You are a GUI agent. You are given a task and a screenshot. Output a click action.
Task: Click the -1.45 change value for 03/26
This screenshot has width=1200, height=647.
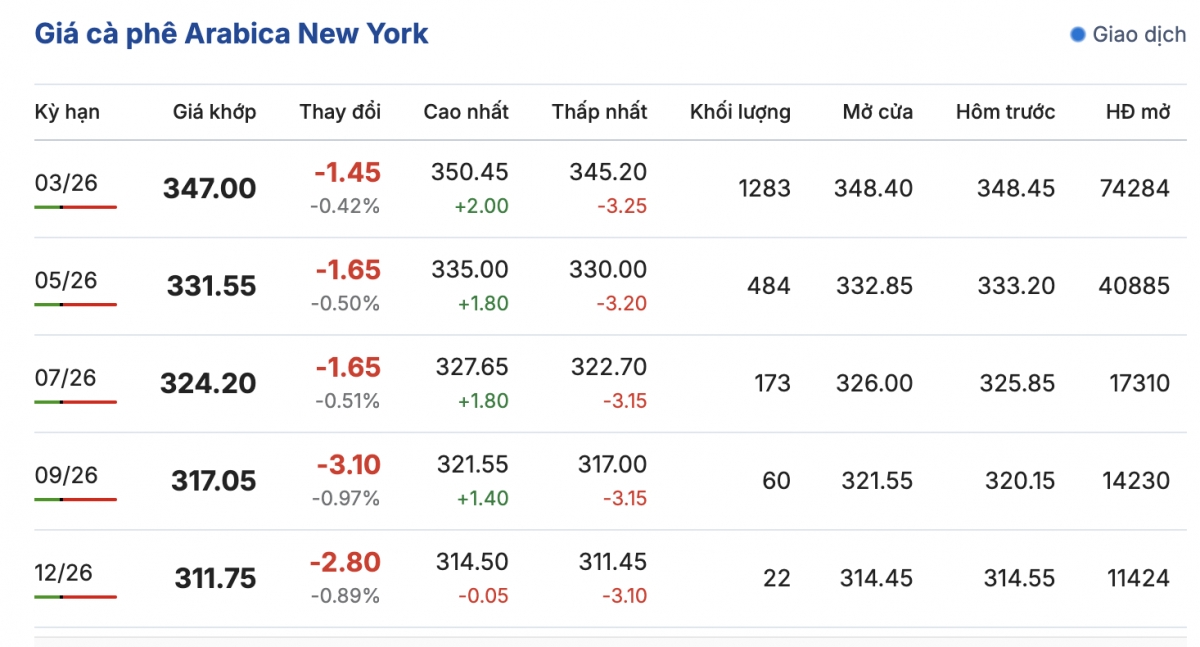(347, 173)
